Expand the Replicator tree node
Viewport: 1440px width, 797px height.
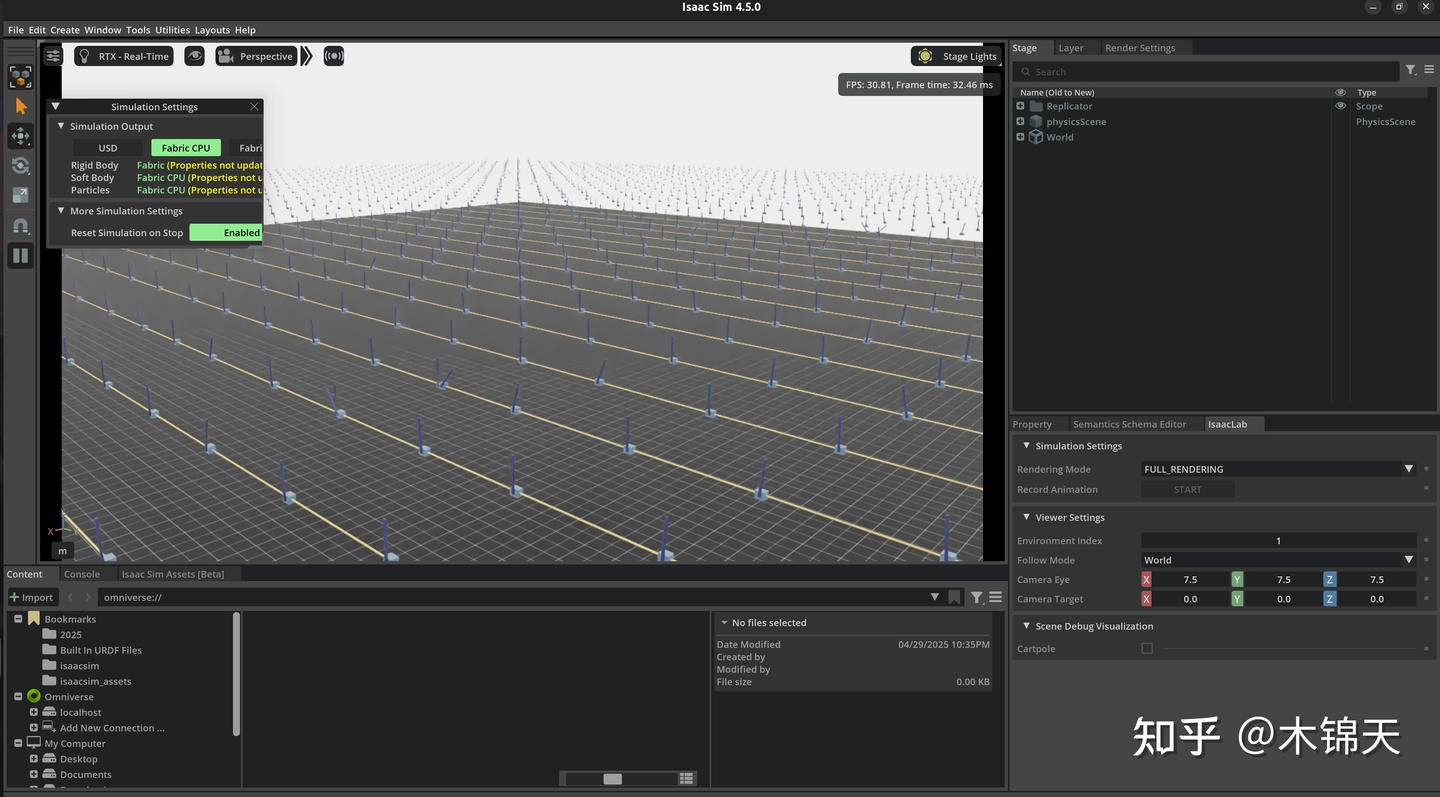tap(1020, 106)
